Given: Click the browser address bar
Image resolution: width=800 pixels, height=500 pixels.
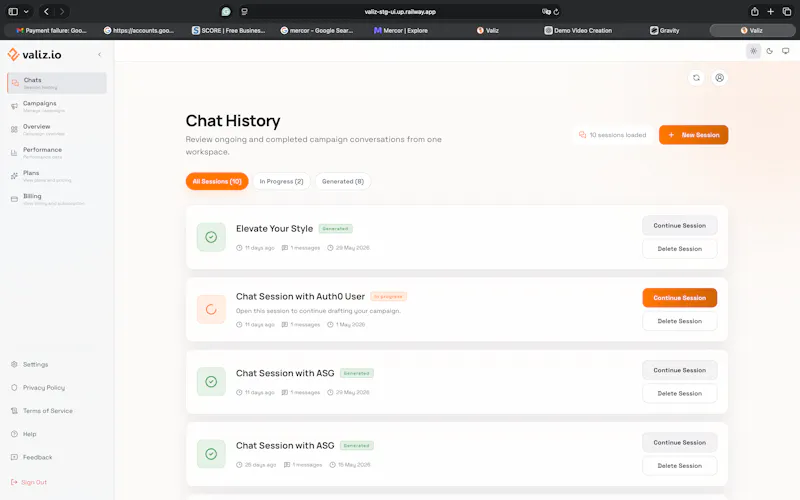Looking at the screenshot, I should [x=400, y=12].
